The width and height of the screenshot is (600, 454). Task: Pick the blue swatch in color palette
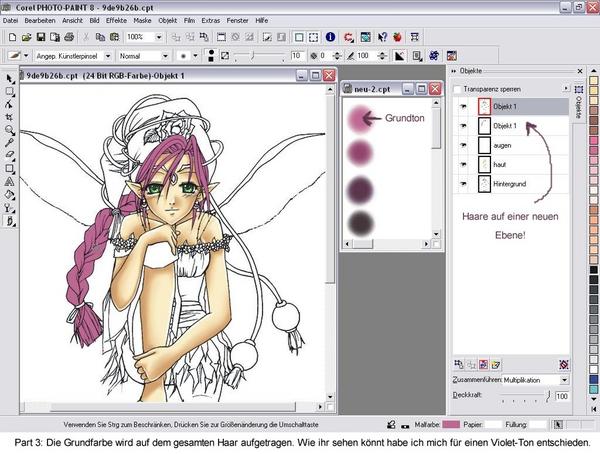[x=593, y=379]
